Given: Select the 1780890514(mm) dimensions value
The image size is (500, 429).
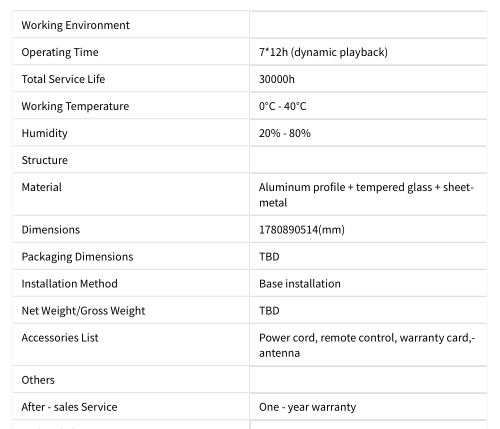Looking at the screenshot, I should point(302,230).
